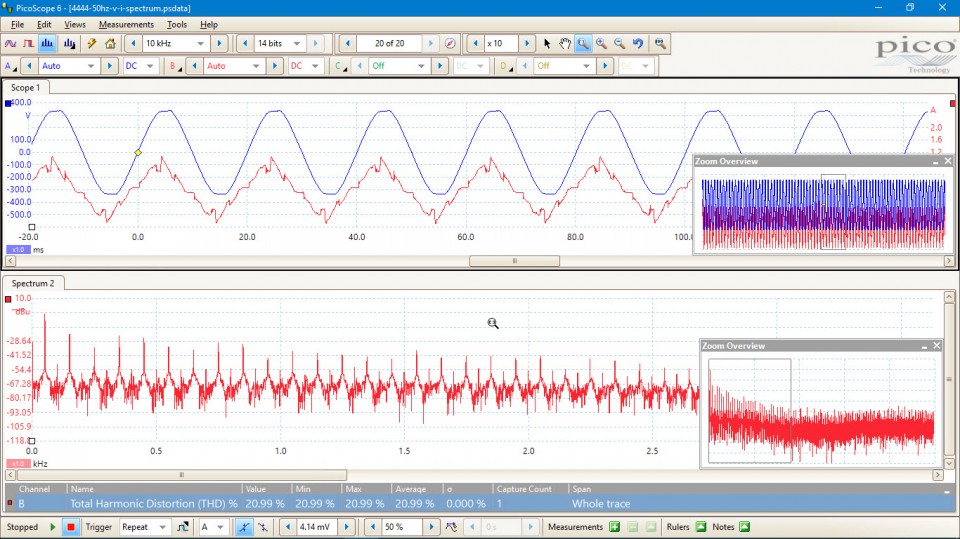
Task: Select the Hand pan tool
Action: tap(565, 44)
